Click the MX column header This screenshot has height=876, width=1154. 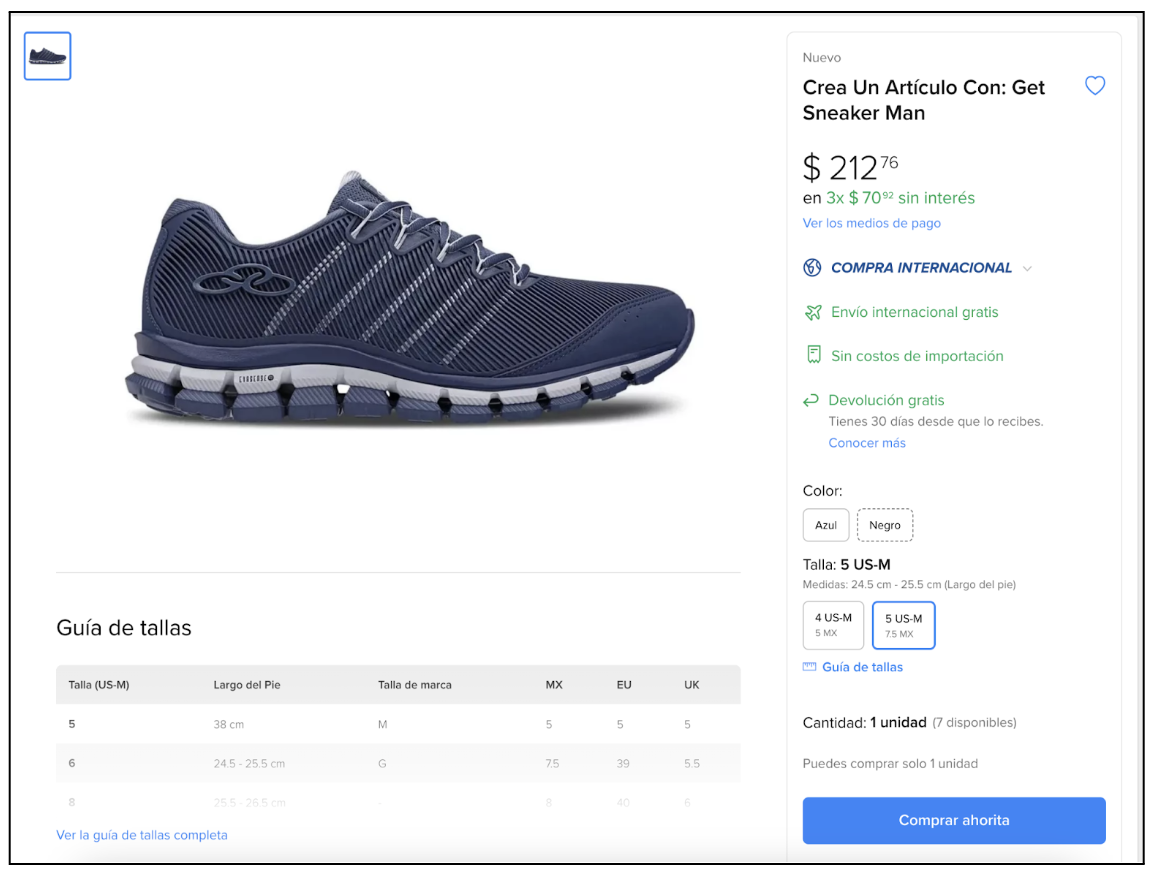553,685
